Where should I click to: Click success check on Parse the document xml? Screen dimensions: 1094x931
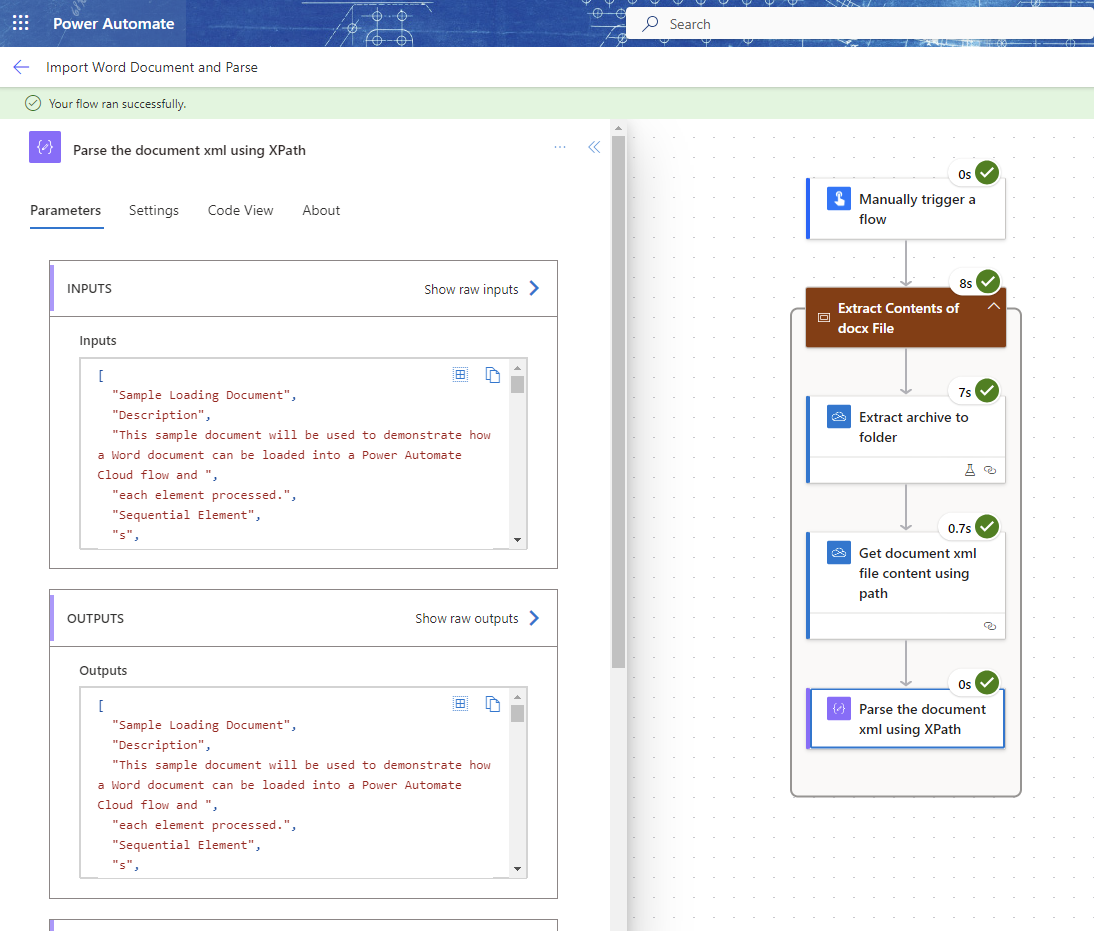987,682
